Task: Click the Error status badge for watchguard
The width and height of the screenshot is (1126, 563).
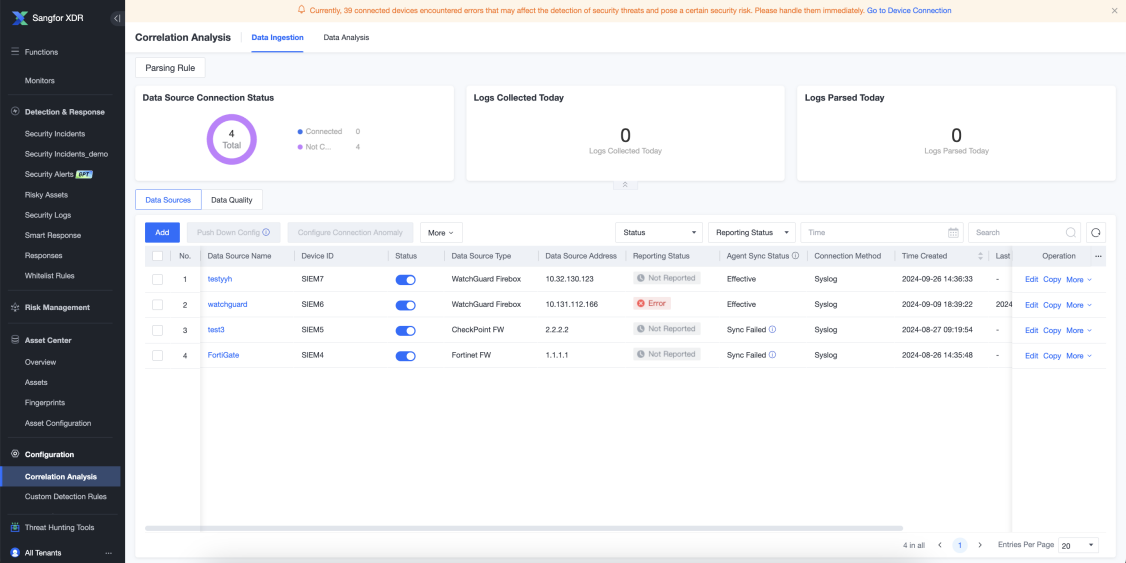Action: click(652, 304)
